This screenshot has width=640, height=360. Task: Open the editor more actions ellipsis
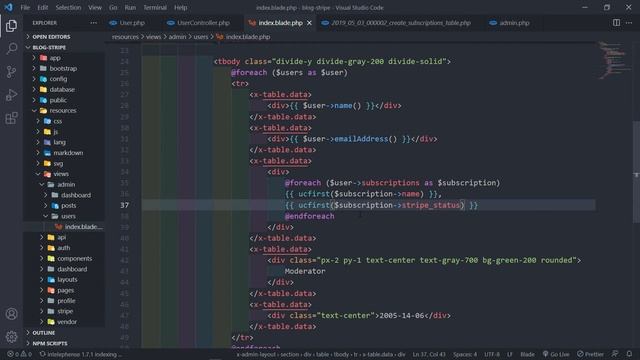coord(629,23)
